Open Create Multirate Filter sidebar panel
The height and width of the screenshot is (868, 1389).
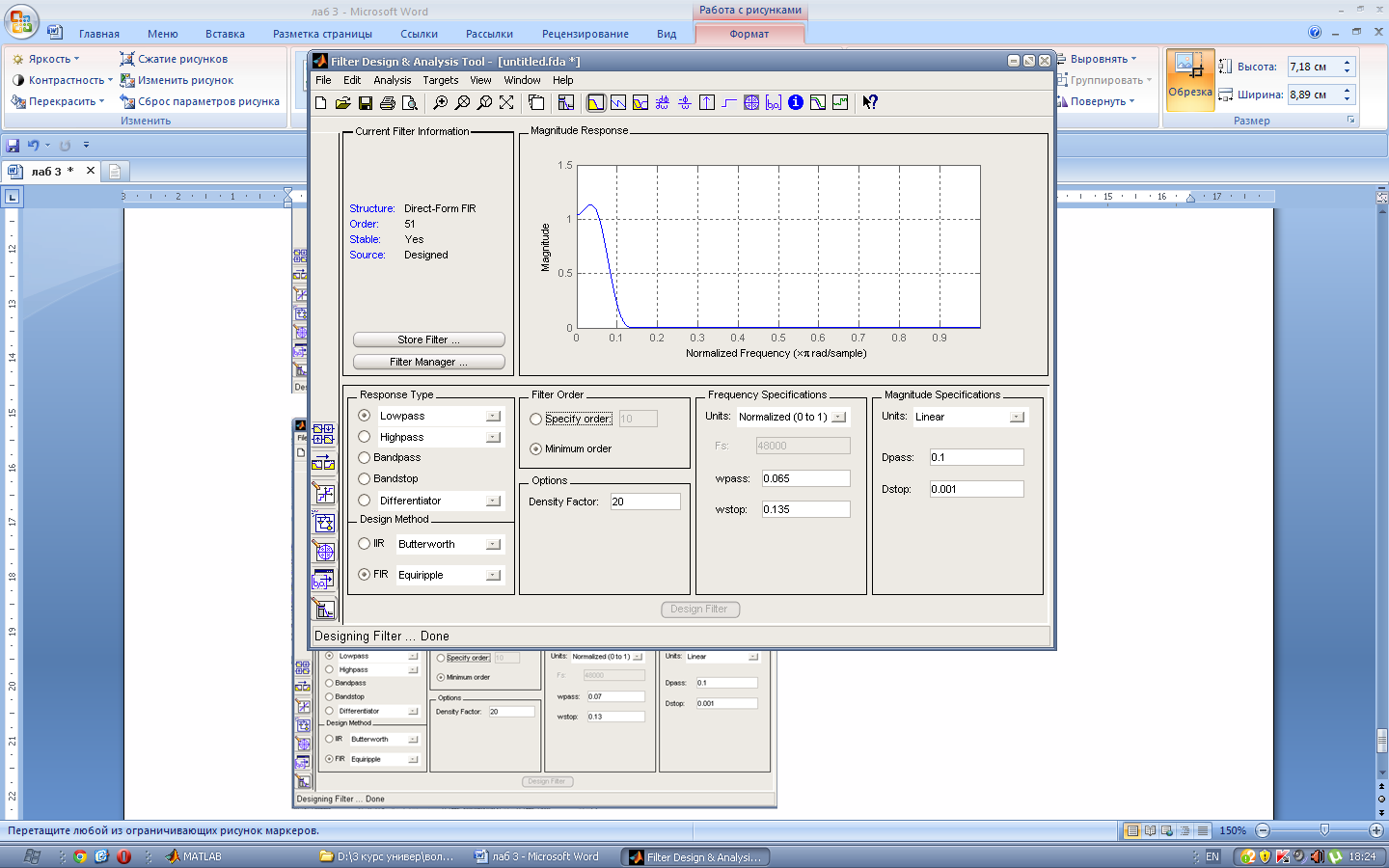[324, 434]
